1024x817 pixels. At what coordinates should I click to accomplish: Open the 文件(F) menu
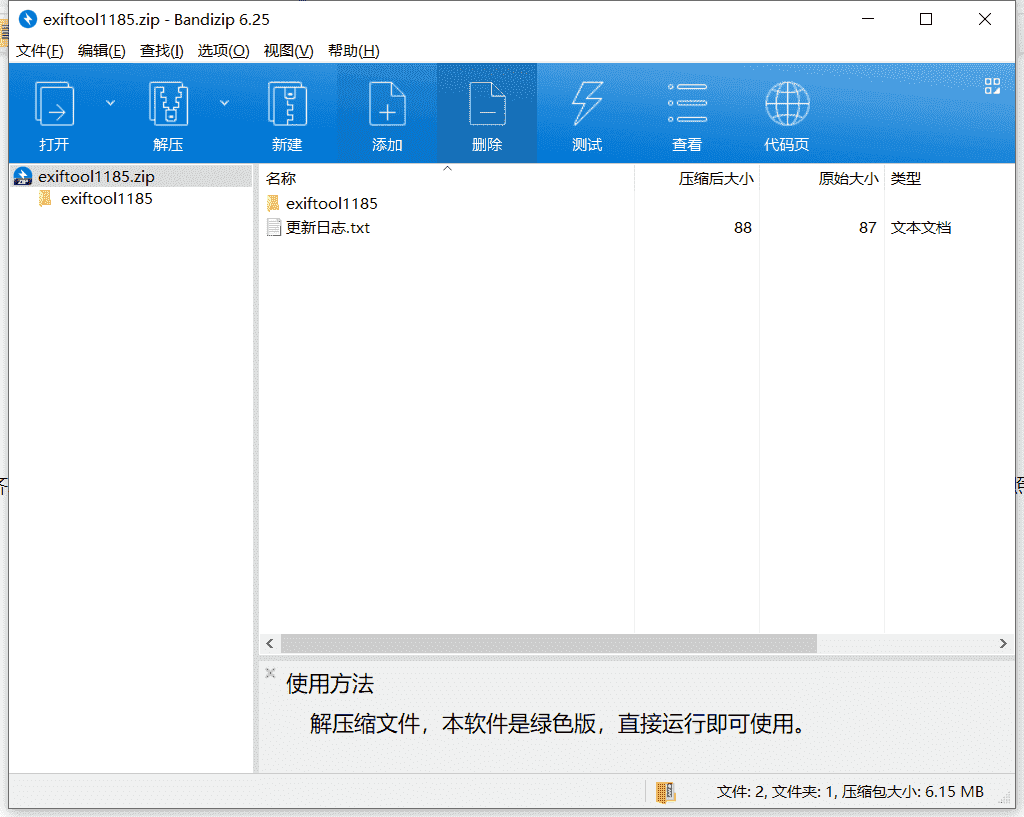point(39,51)
